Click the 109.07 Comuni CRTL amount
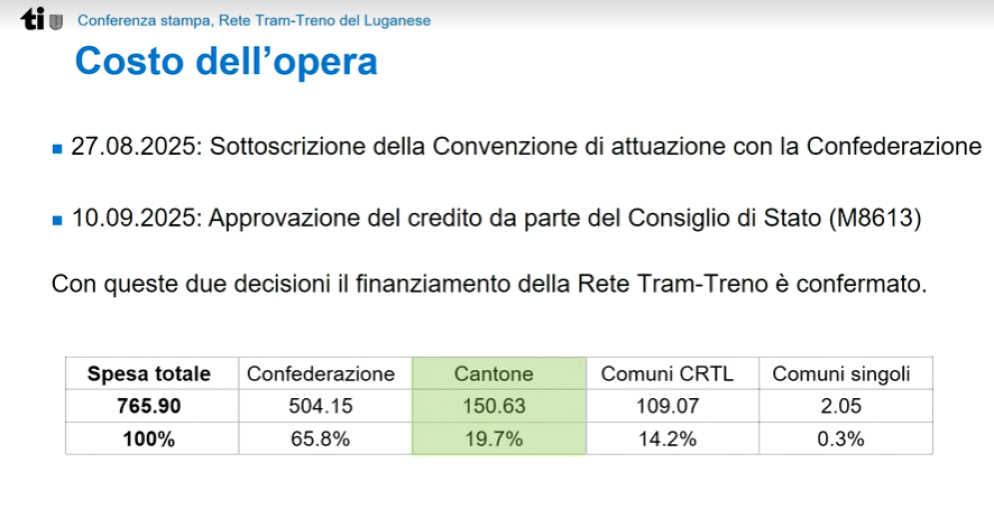994x518 pixels. [668, 406]
